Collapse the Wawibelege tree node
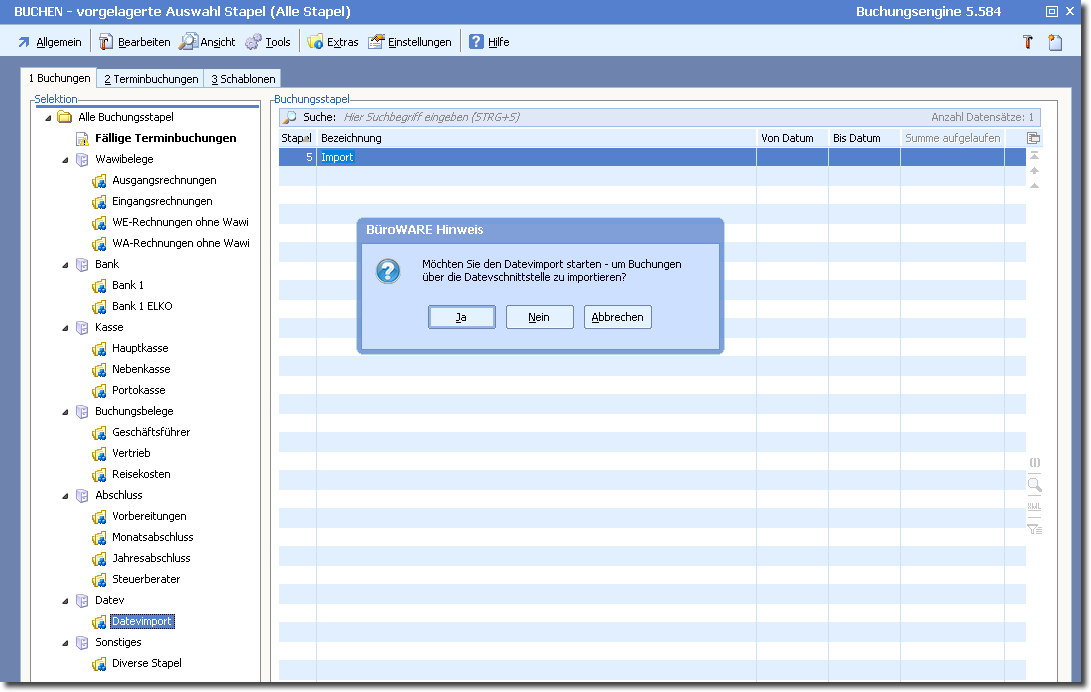This screenshot has height=692, width=1091. [x=65, y=160]
